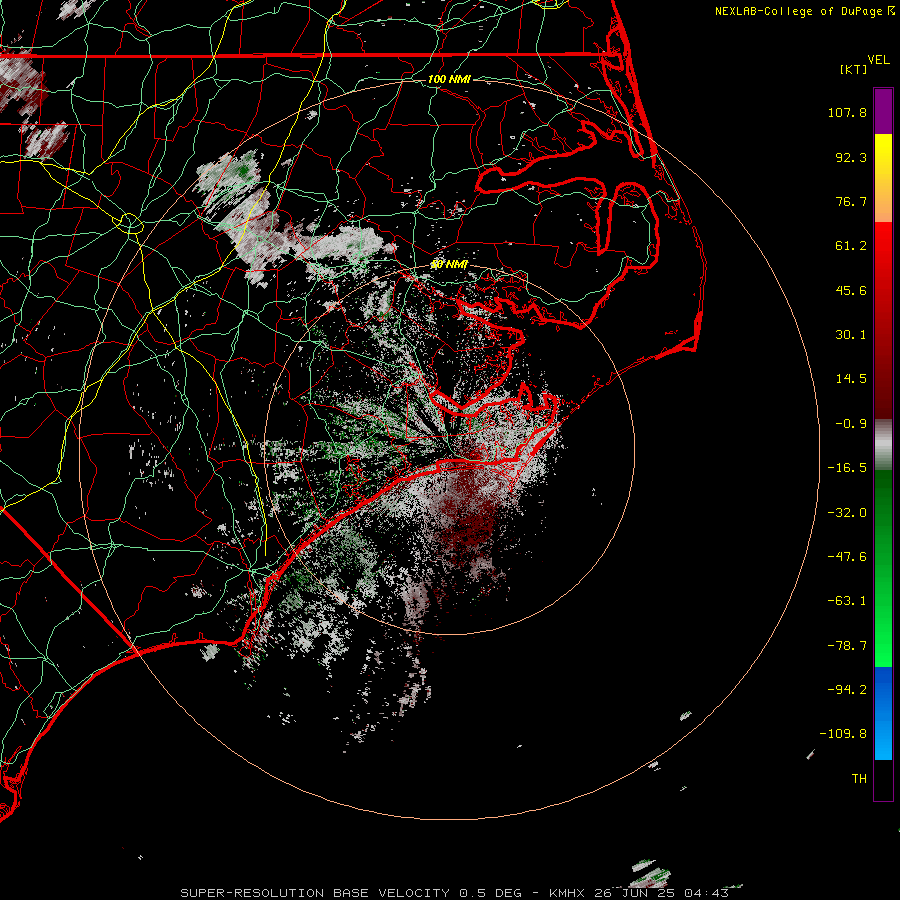Click the VEL legend title
This screenshot has height=900, width=900.
[878, 60]
